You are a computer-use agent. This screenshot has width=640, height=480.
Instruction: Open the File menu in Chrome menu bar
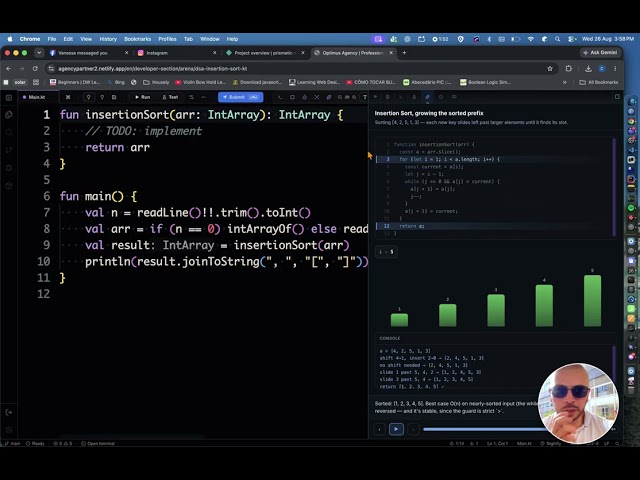pos(52,39)
